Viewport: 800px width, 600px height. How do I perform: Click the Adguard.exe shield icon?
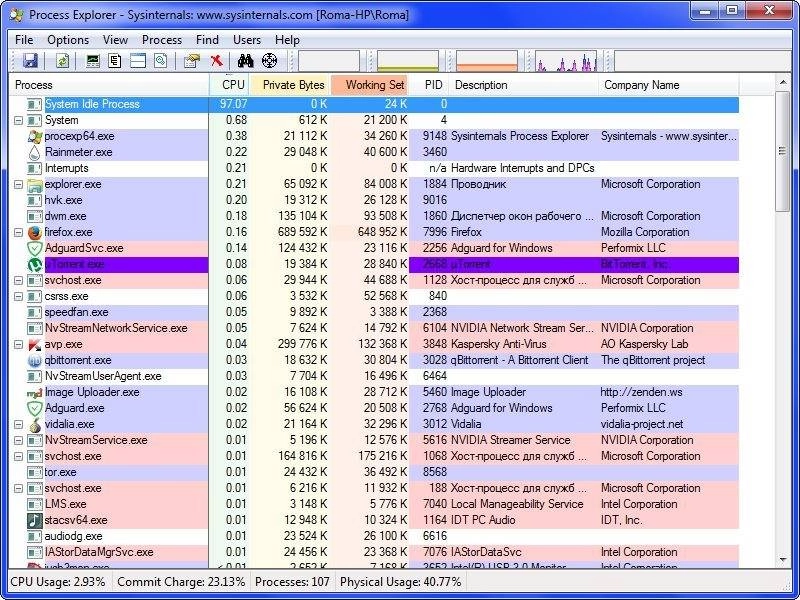[35, 408]
